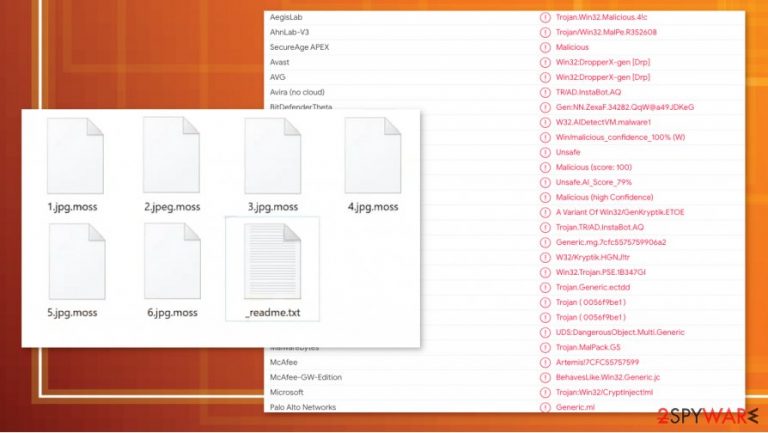Click the warning icon beside TR/AD.InstaBot.AQ in the Avira row

(x=545, y=92)
